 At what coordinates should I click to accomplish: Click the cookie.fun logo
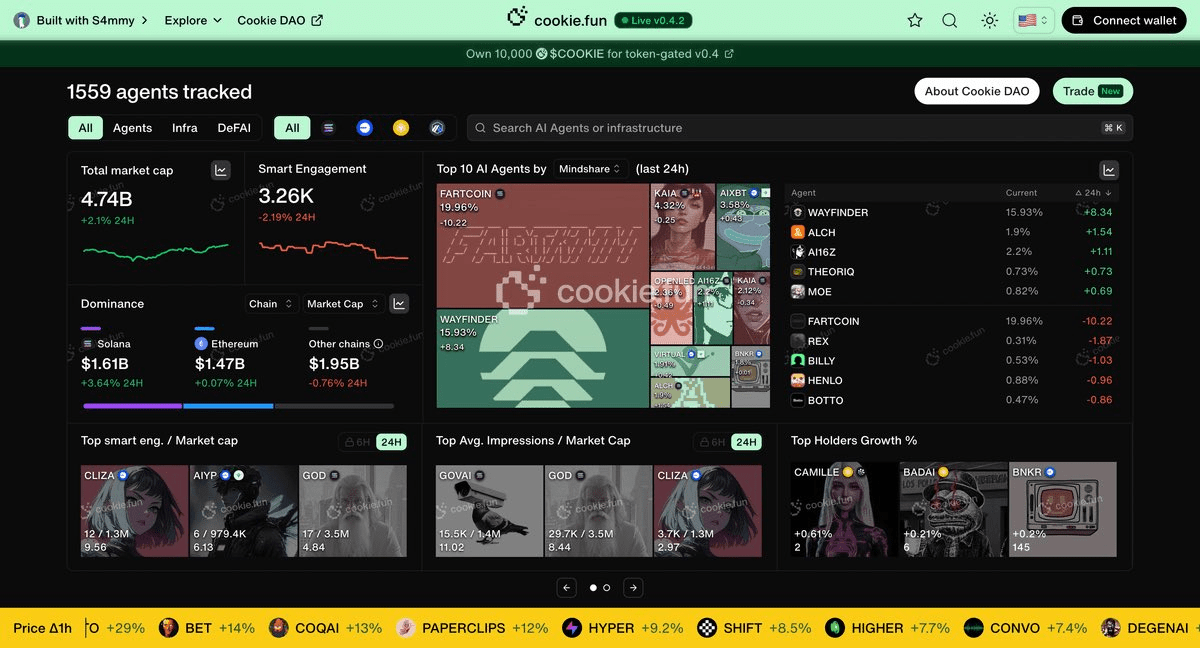click(x=557, y=19)
